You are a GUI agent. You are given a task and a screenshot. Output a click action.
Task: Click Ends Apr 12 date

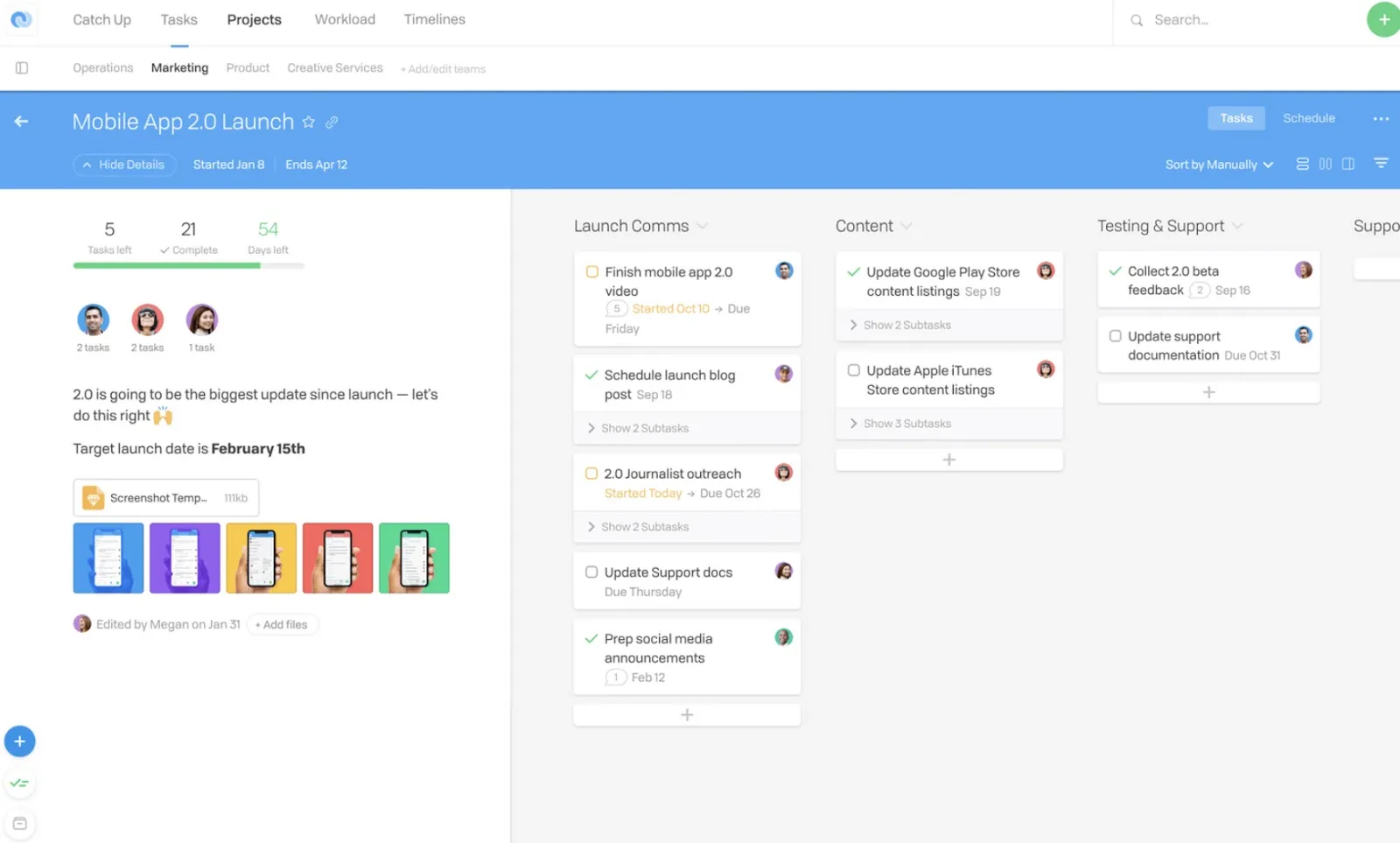click(x=316, y=165)
